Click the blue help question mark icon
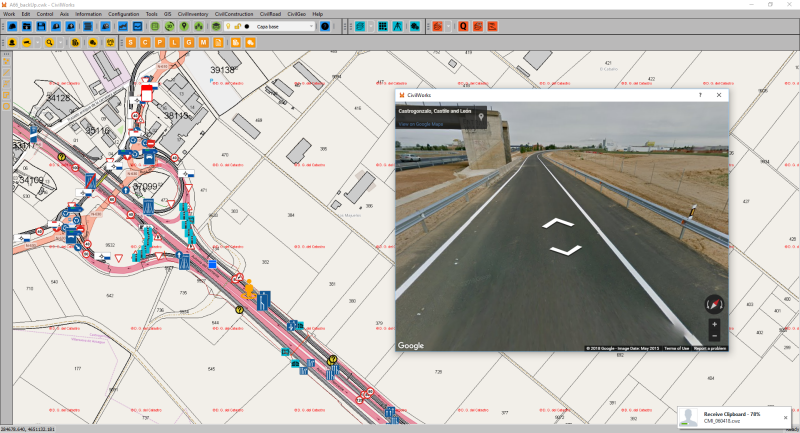The image size is (800, 433). (x=325, y=26)
